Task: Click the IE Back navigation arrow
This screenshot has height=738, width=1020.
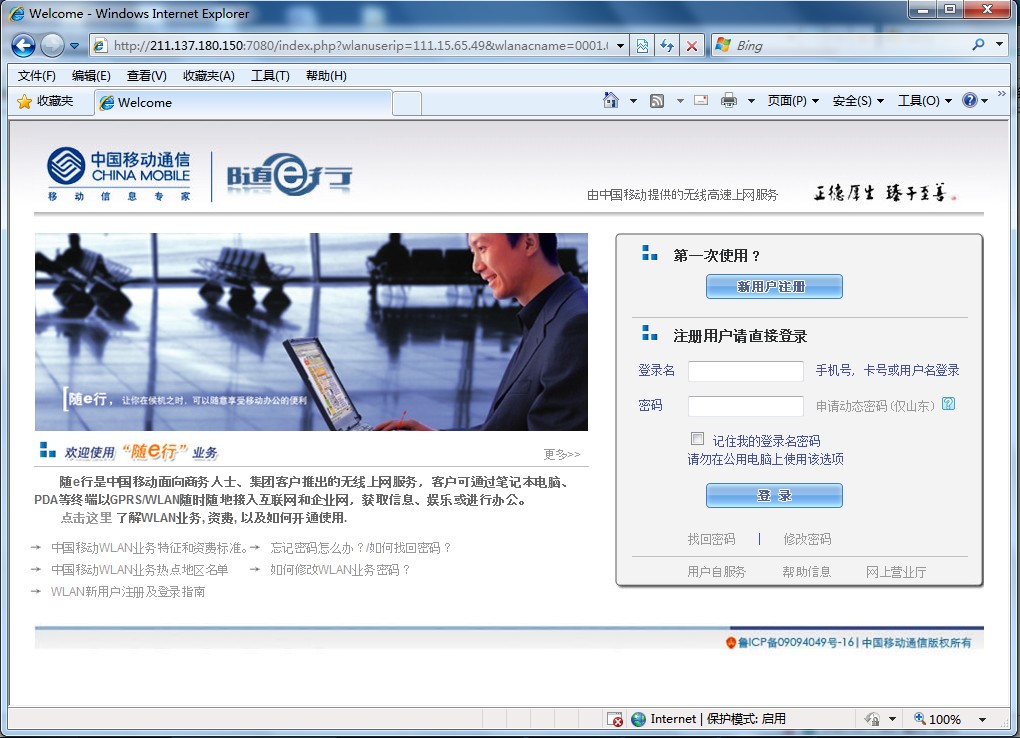Action: pyautogui.click(x=24, y=45)
